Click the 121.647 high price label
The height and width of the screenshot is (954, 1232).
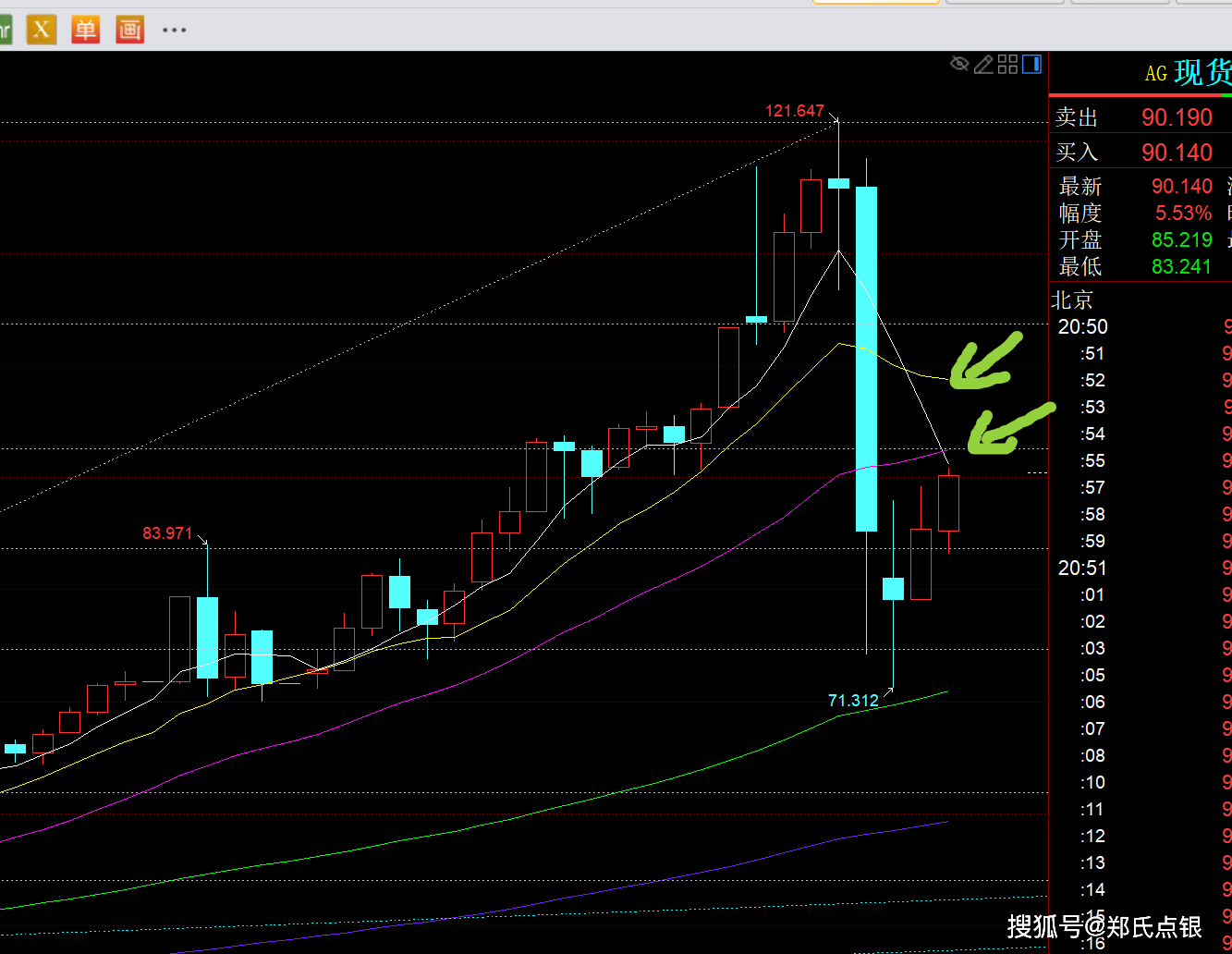794,111
